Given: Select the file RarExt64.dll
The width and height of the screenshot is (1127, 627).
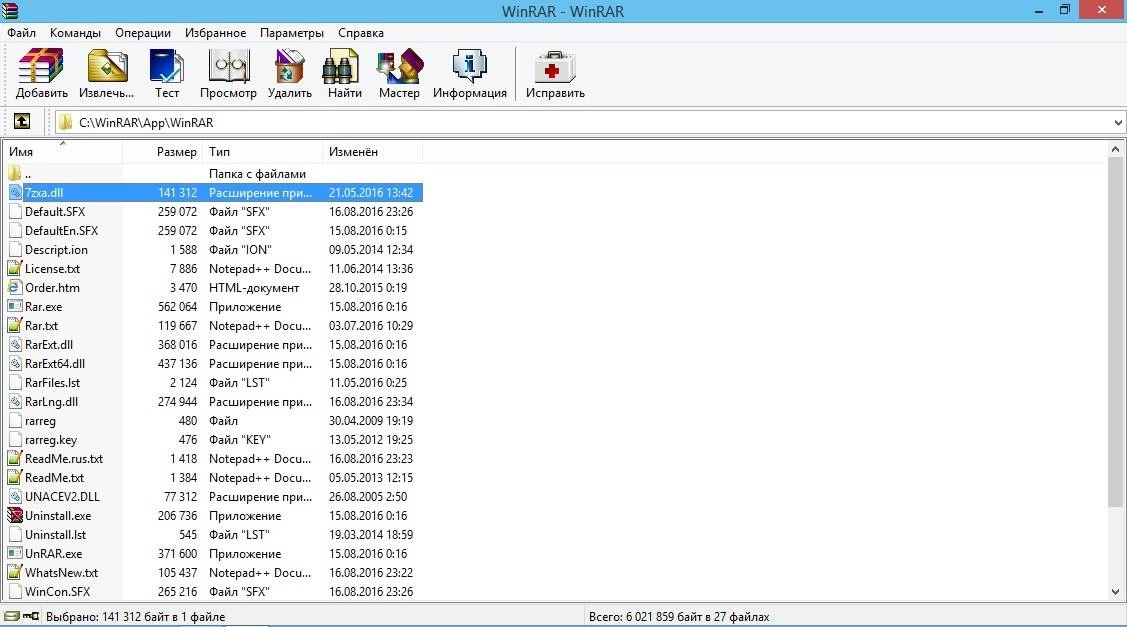Looking at the screenshot, I should [x=55, y=363].
